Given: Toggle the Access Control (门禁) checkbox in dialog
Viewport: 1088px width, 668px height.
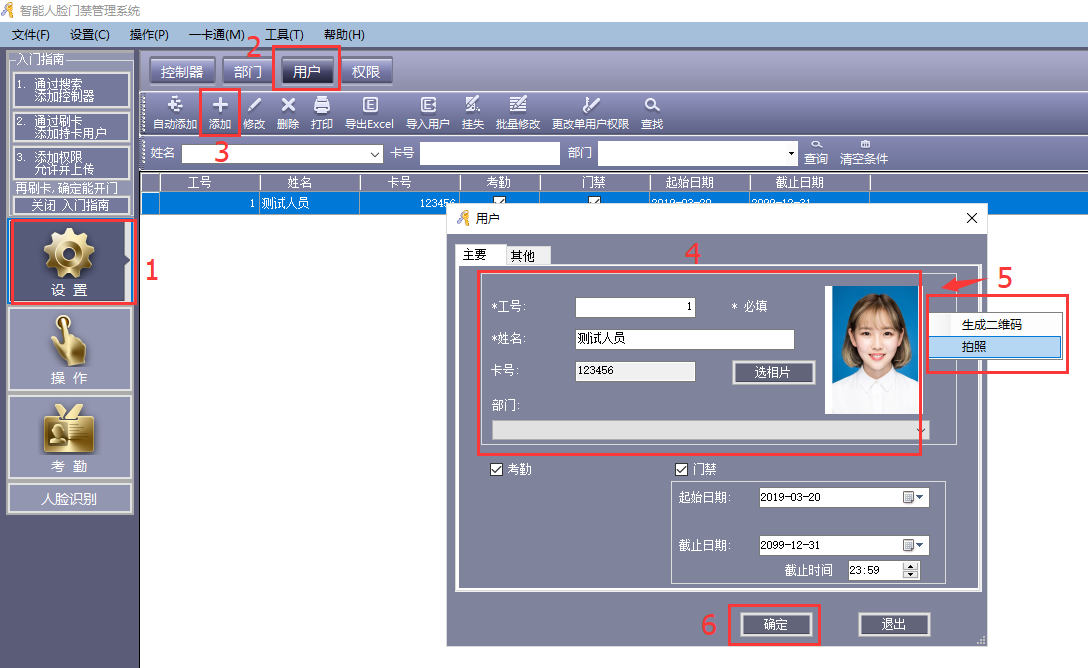Looking at the screenshot, I should (x=682, y=469).
